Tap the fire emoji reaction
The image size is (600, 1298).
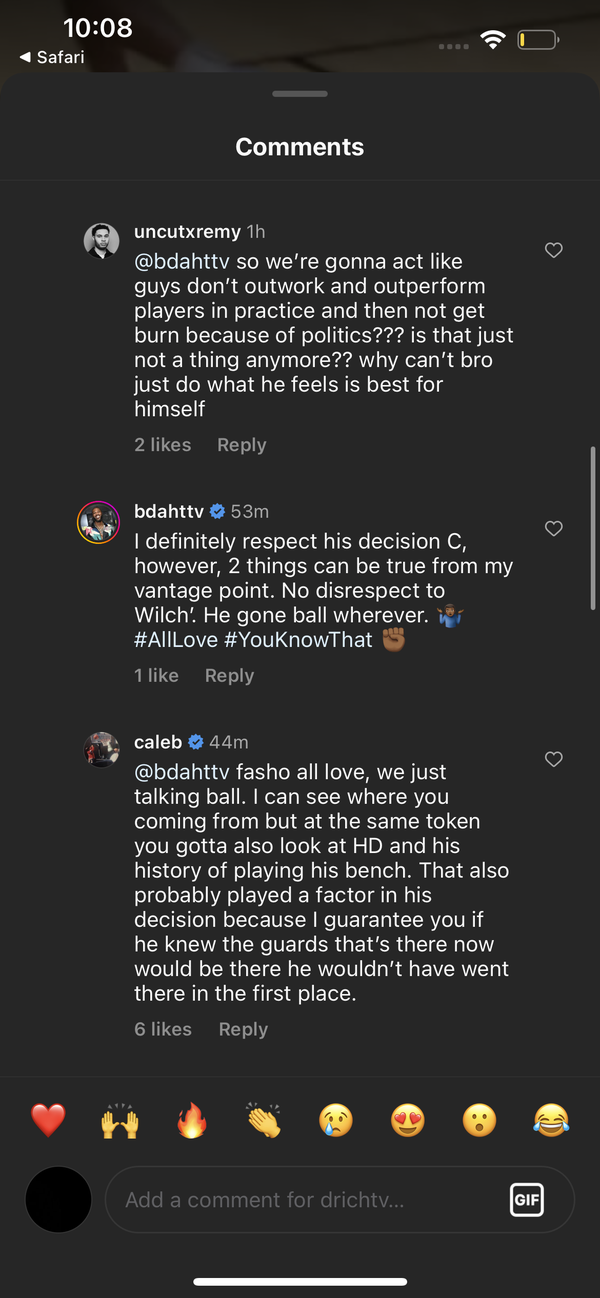pyautogui.click(x=192, y=1120)
